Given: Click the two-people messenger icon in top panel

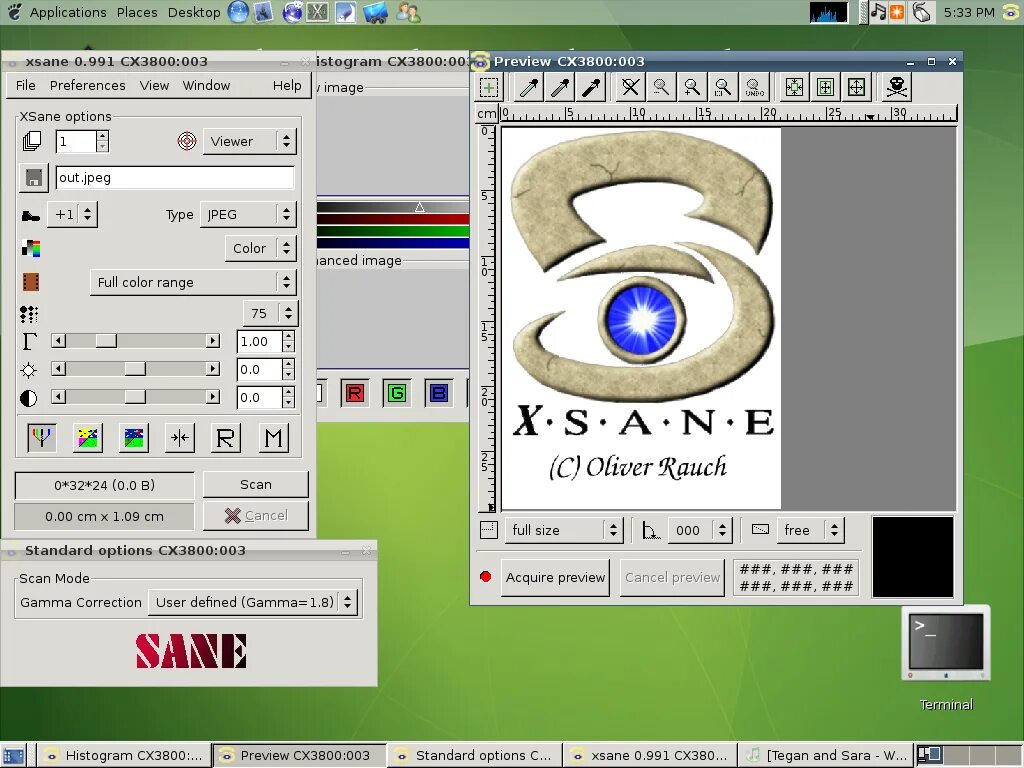Looking at the screenshot, I should (x=408, y=12).
